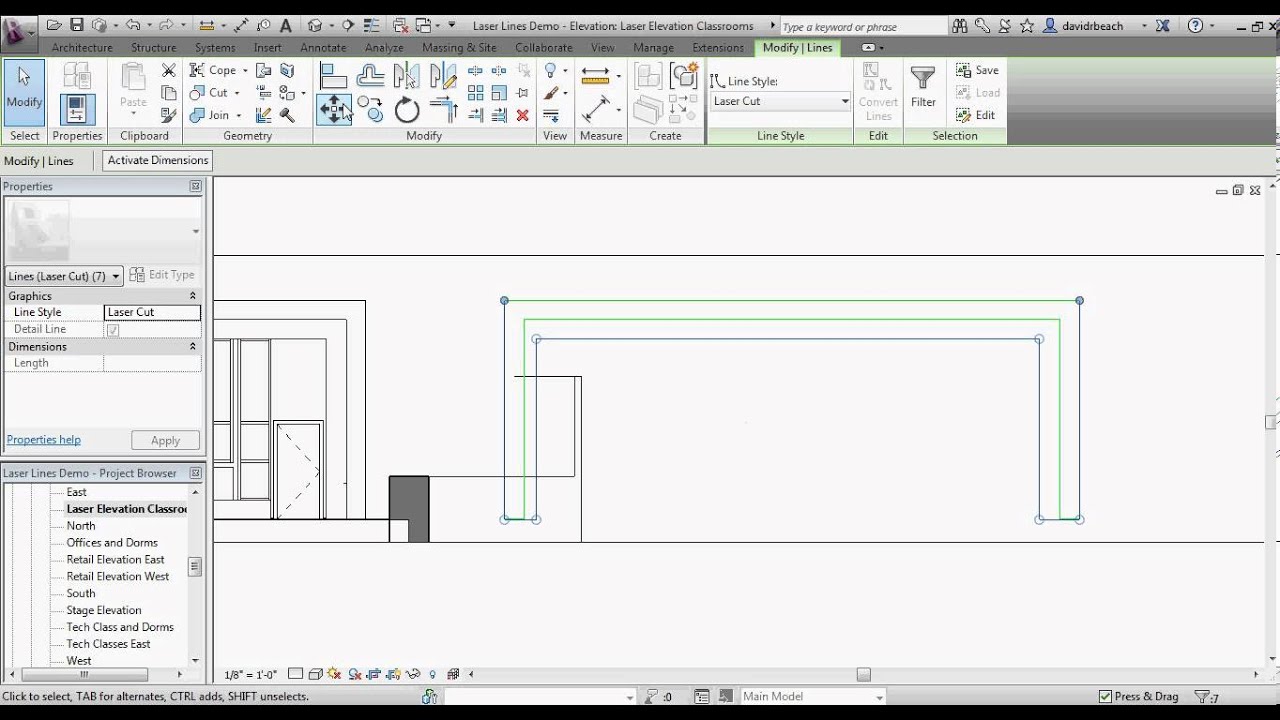Click the binoculars search icon

pyautogui.click(x=960, y=26)
